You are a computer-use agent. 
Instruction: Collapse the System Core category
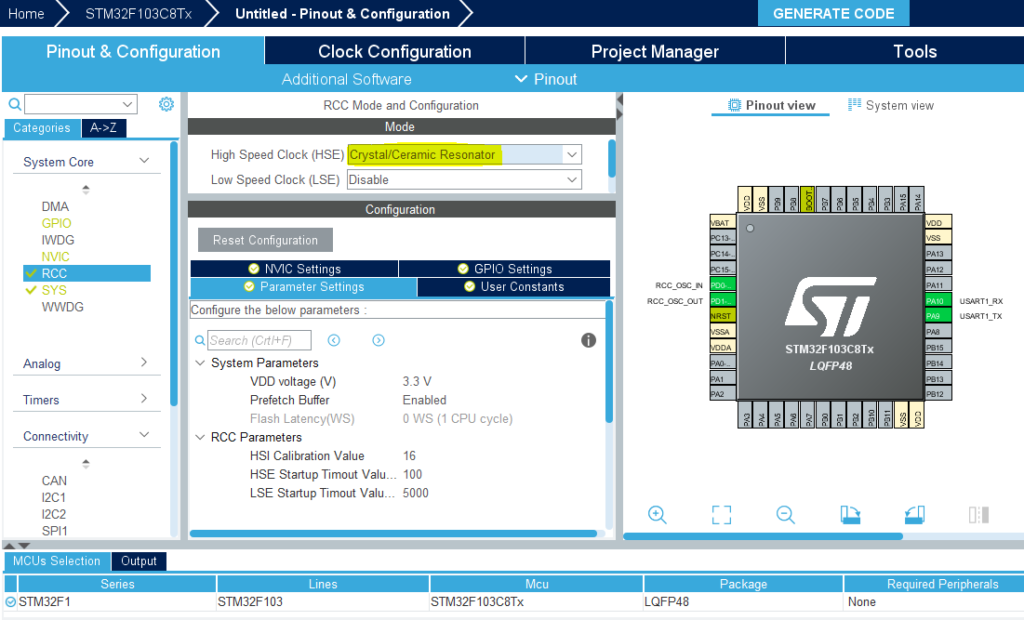click(143, 161)
